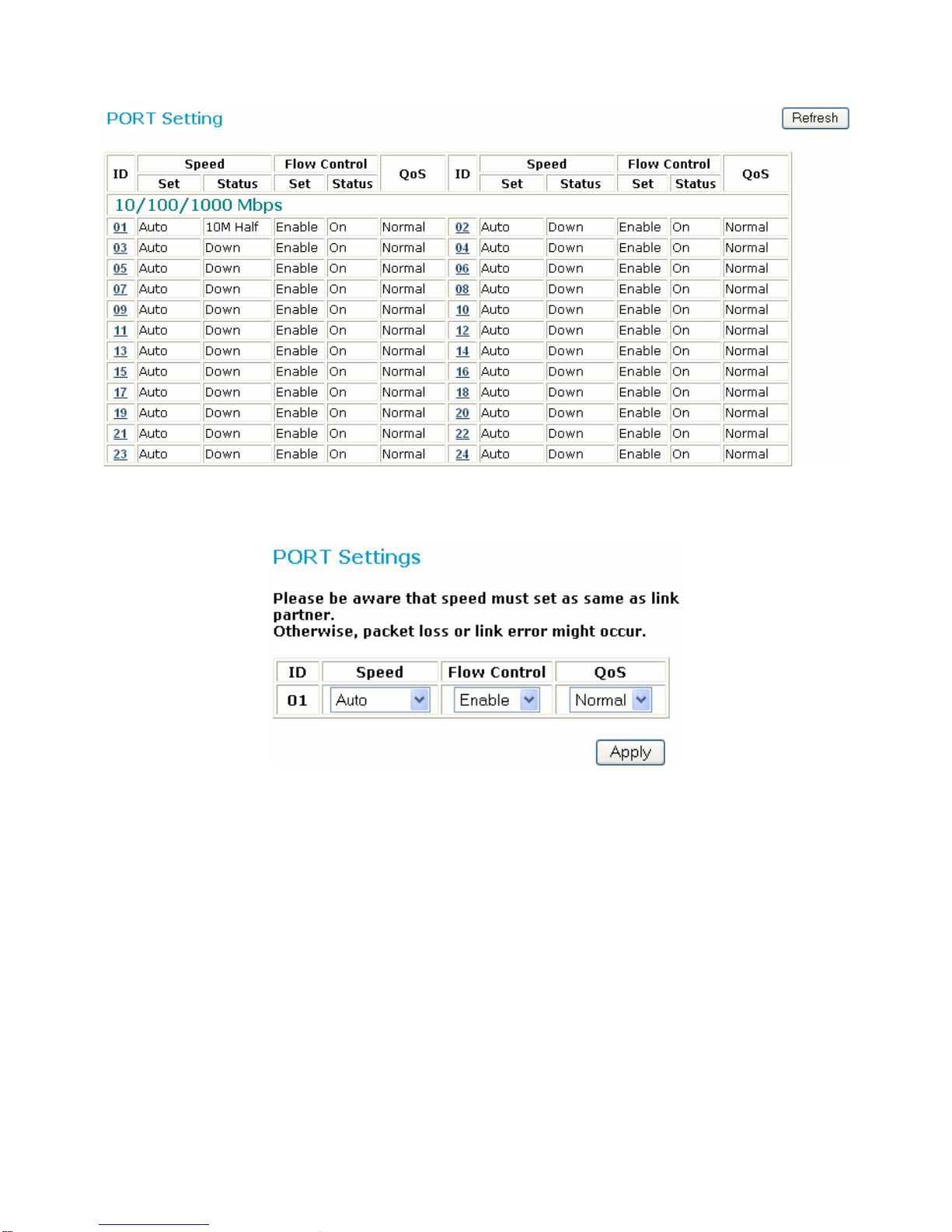This screenshot has height=1232, width=952.
Task: Open port 02 link
Action: [x=462, y=228]
